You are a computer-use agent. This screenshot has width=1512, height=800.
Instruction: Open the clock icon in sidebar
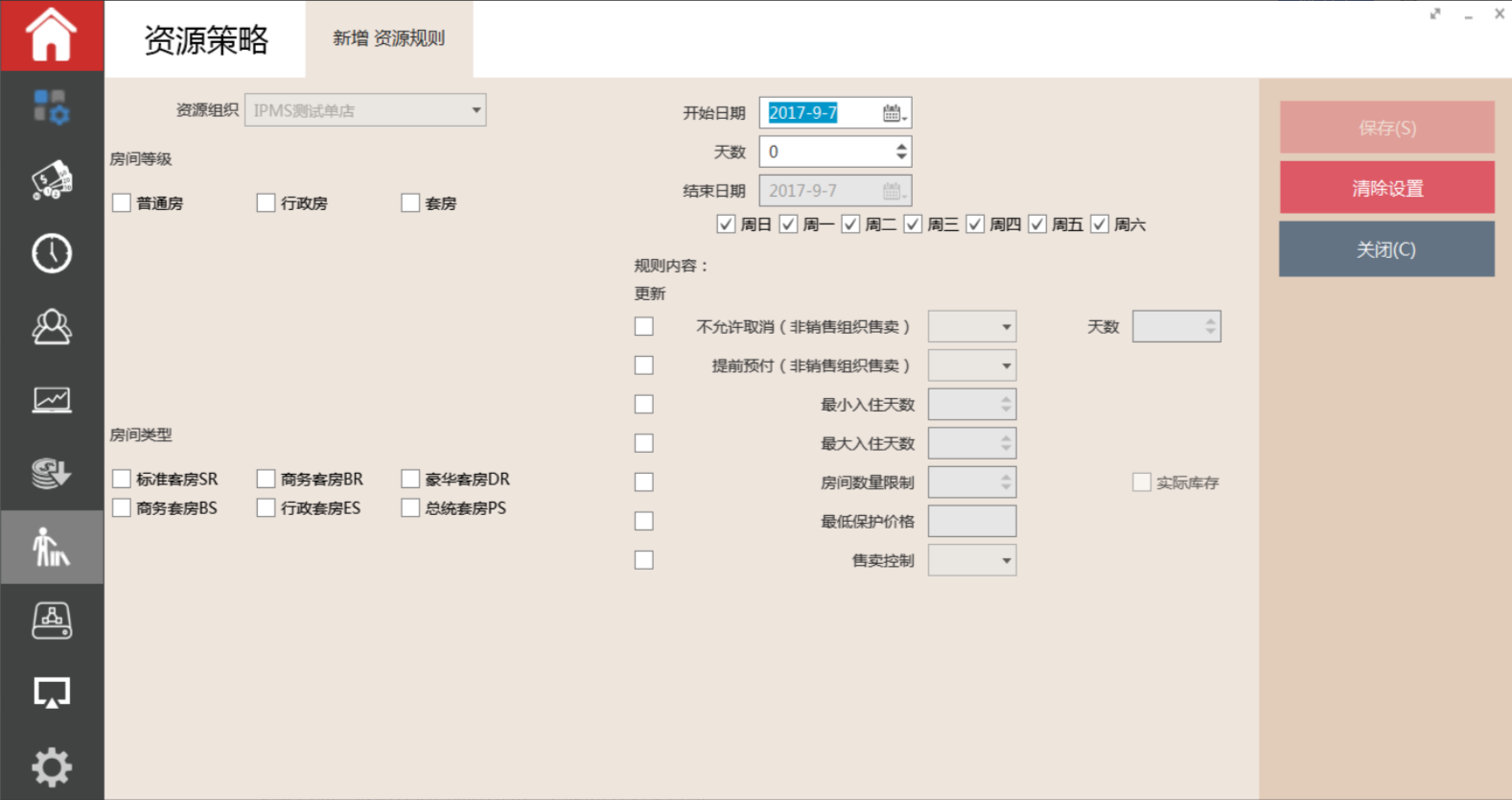point(51,253)
